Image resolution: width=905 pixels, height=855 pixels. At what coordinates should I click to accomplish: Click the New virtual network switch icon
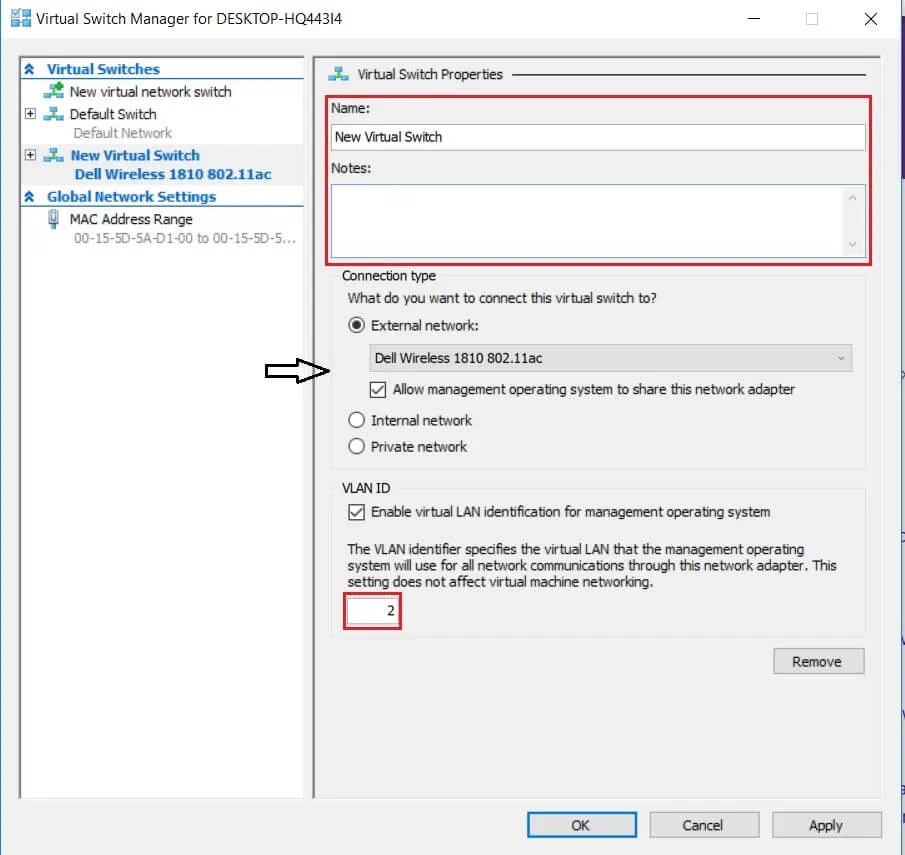point(54,91)
